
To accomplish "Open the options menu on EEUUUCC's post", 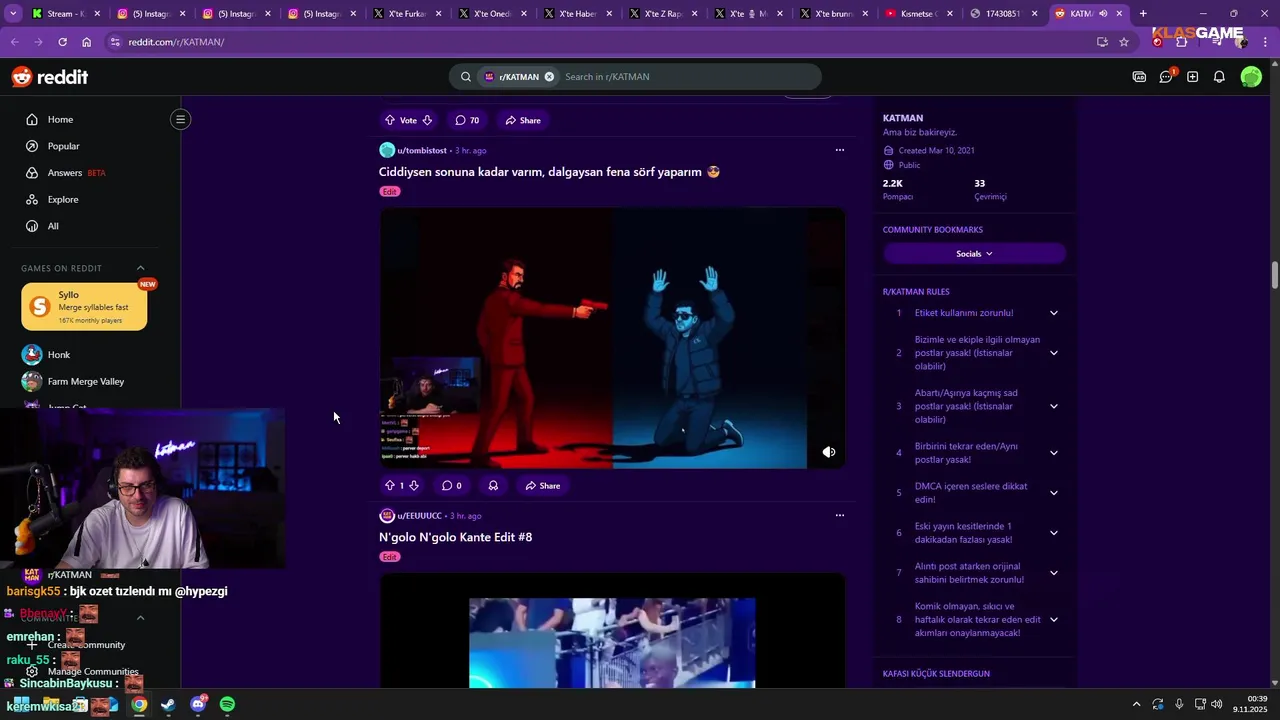I will click(840, 515).
